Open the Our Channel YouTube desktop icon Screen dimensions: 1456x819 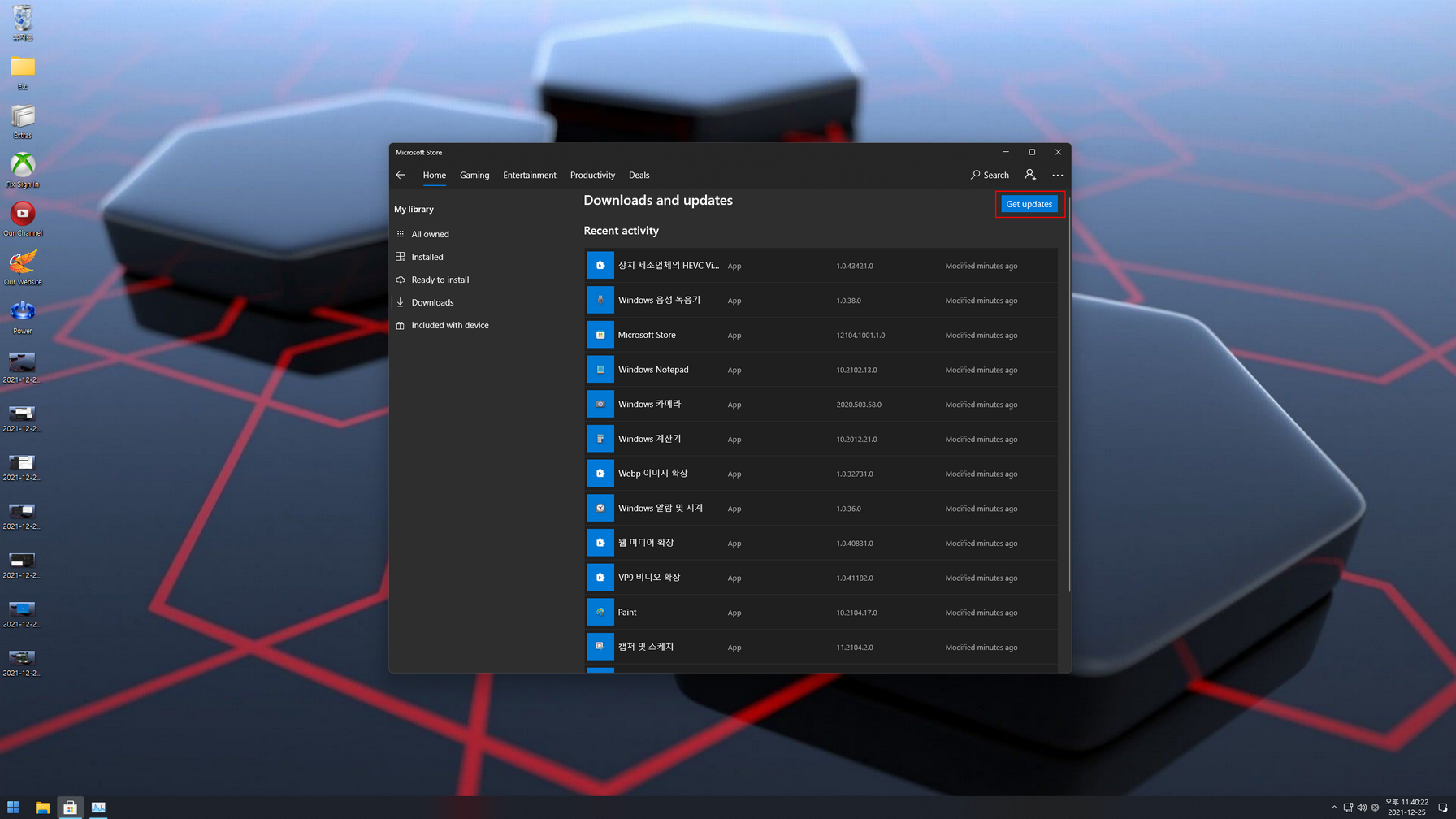pyautogui.click(x=23, y=219)
